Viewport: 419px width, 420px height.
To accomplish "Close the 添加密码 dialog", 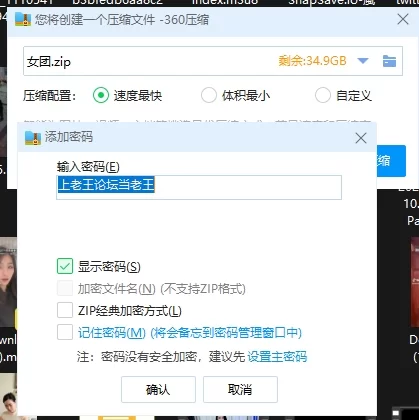I will (361, 138).
